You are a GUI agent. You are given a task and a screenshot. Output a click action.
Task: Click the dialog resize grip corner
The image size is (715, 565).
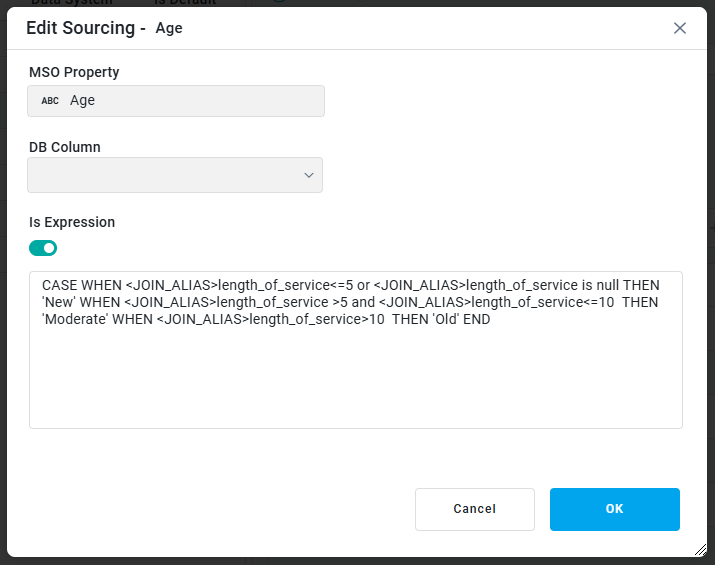699,549
